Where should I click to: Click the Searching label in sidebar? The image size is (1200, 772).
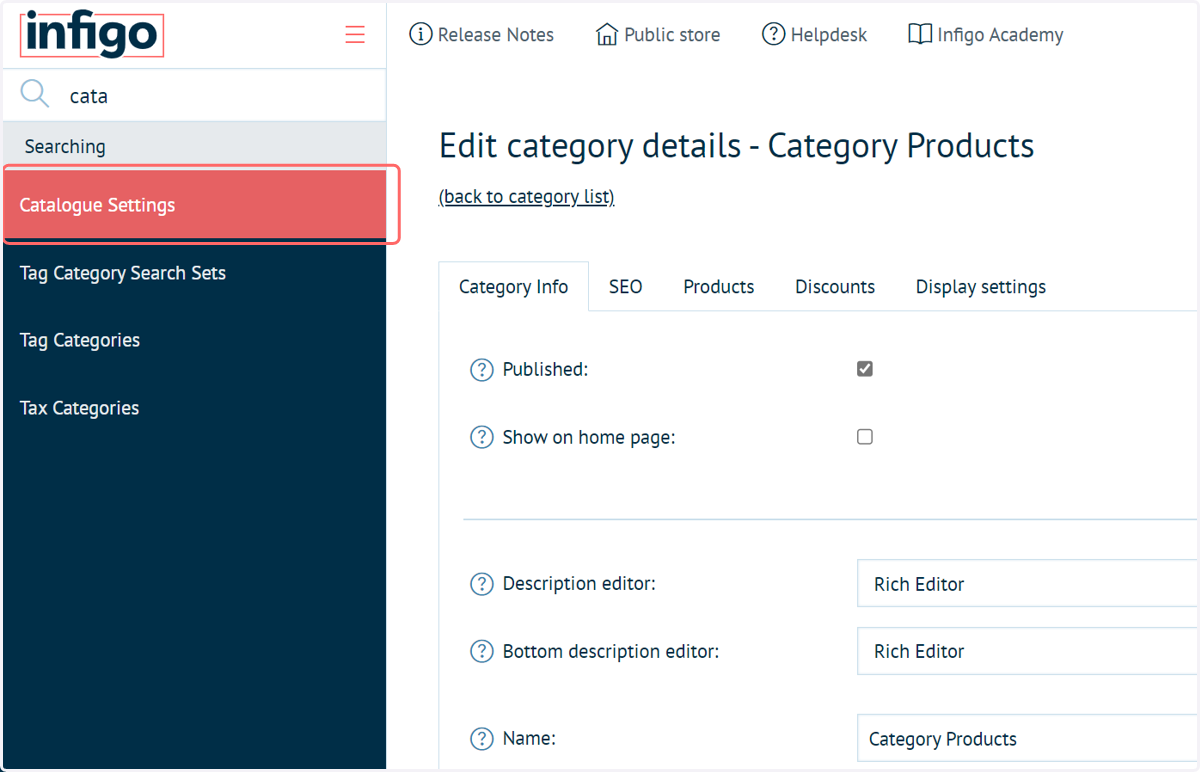pyautogui.click(x=65, y=147)
